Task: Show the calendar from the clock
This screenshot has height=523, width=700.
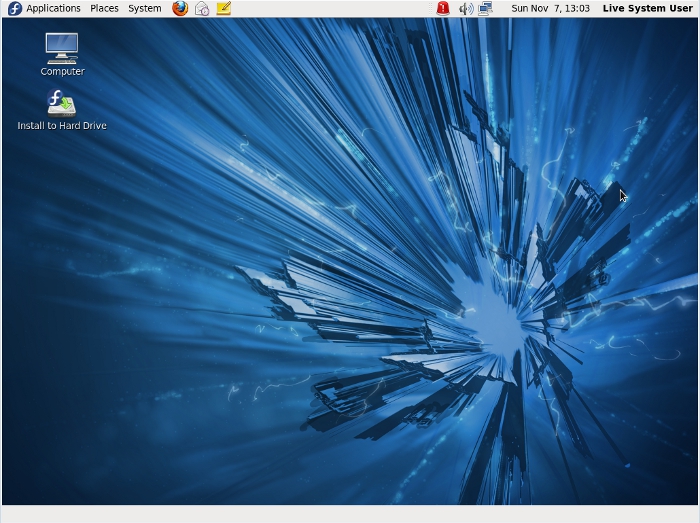Action: (550, 8)
